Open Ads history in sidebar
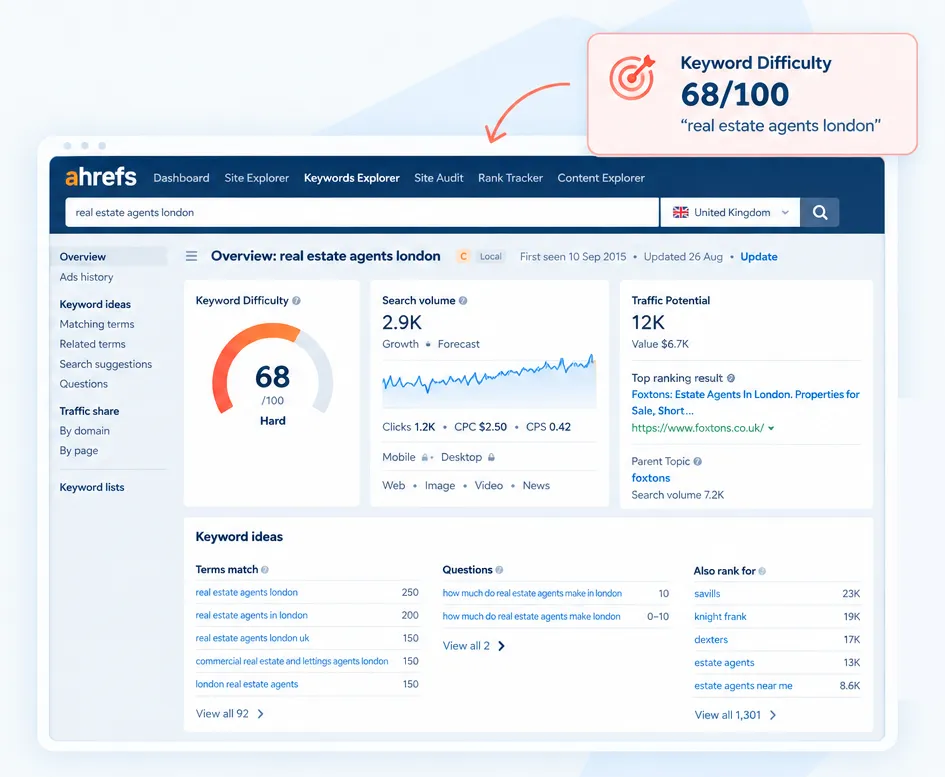The width and height of the screenshot is (945, 777). coord(86,277)
